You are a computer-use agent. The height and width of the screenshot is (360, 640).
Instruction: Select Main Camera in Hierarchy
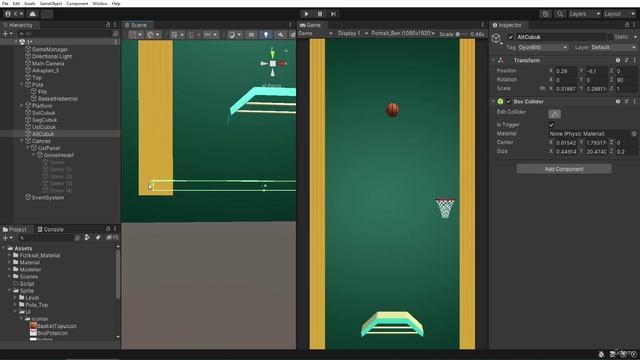point(48,64)
